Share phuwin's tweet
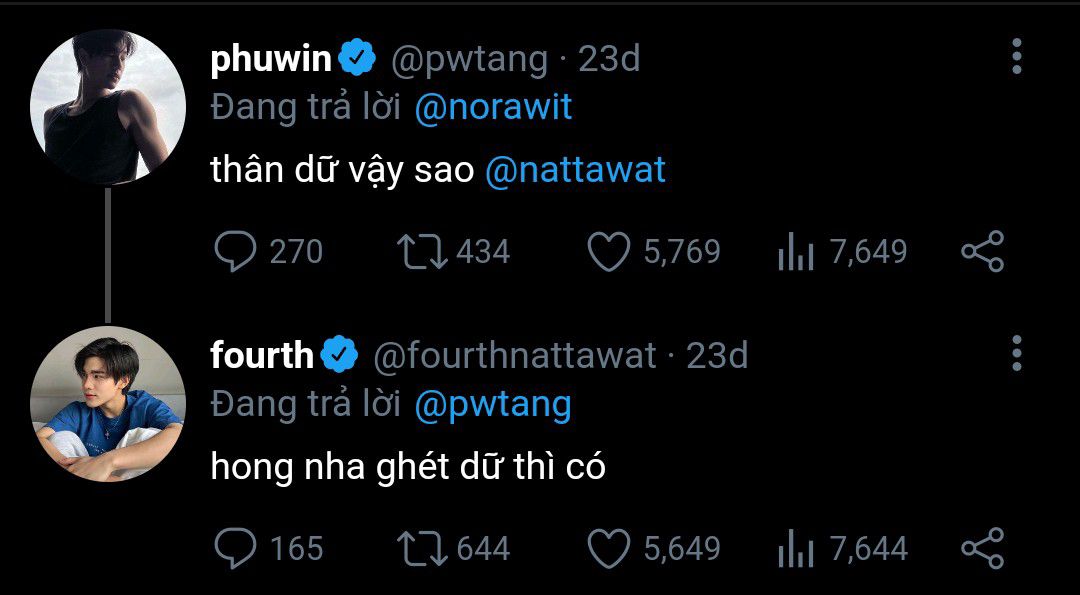1080x595 pixels. point(982,251)
